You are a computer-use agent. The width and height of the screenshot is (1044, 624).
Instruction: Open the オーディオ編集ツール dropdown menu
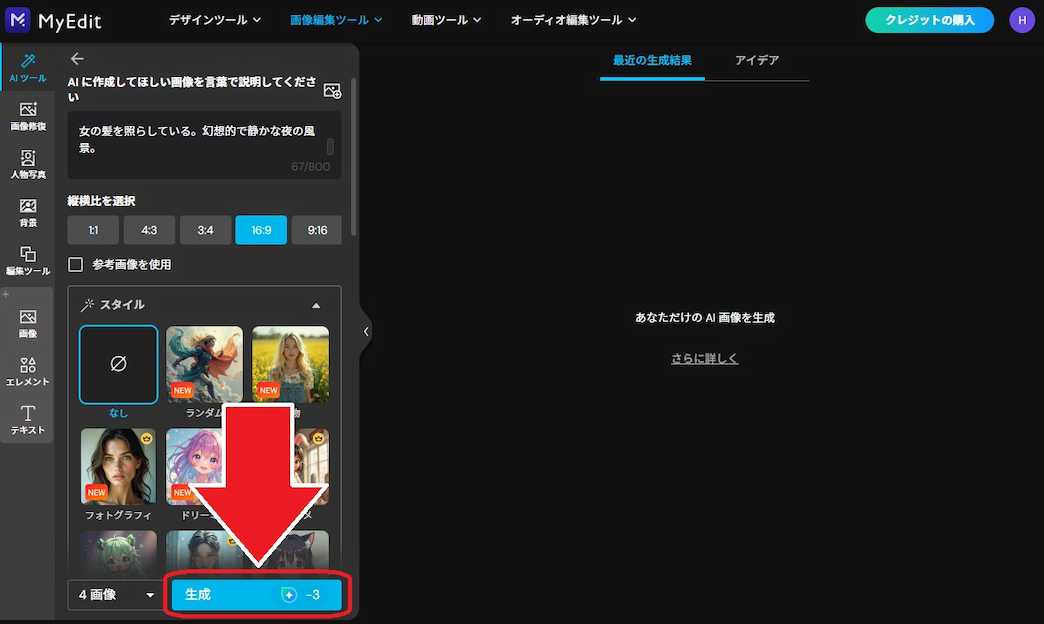point(573,20)
